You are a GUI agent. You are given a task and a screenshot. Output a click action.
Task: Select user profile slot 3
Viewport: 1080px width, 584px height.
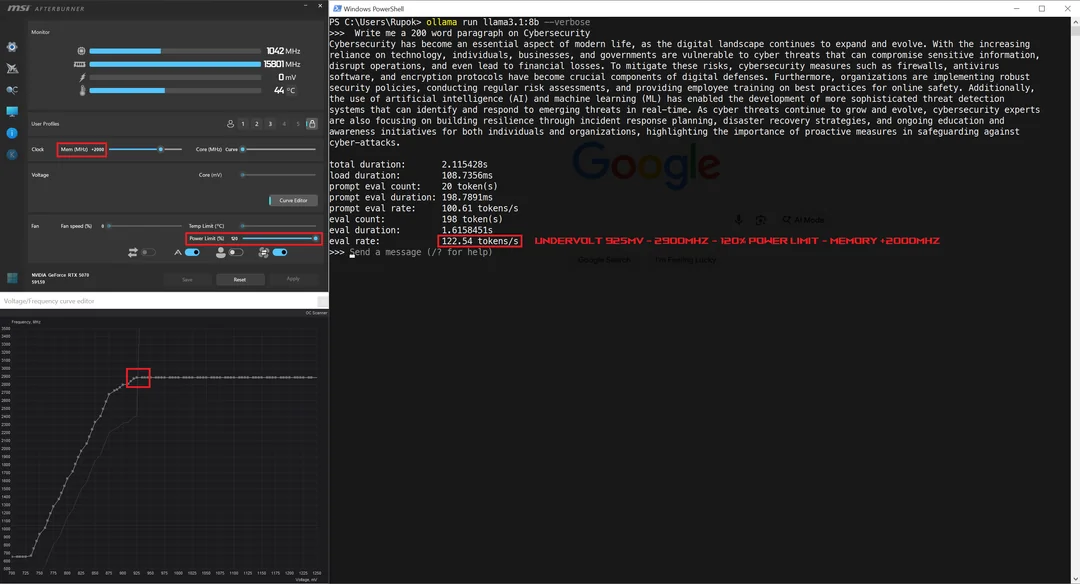[270, 124]
